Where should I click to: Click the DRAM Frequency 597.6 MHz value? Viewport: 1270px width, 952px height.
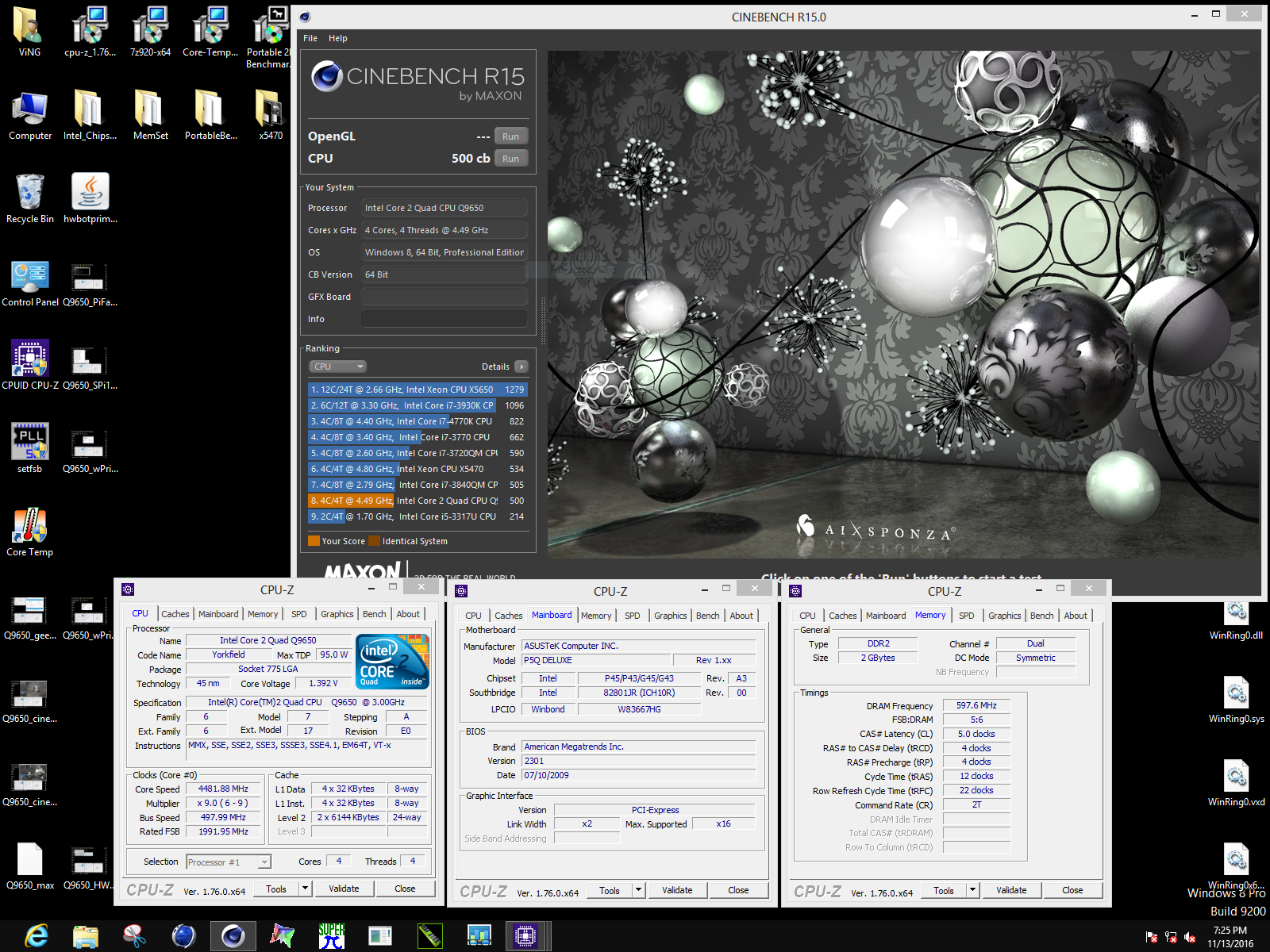coord(976,705)
